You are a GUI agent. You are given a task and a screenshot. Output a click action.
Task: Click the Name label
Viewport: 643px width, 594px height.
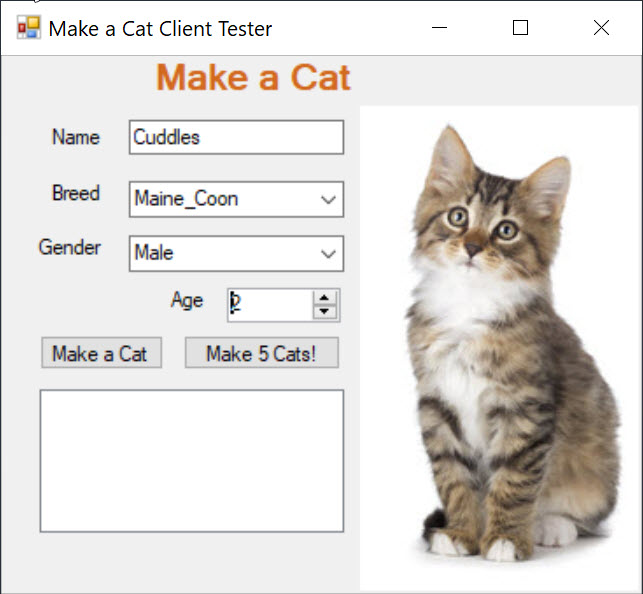pyautogui.click(x=76, y=137)
